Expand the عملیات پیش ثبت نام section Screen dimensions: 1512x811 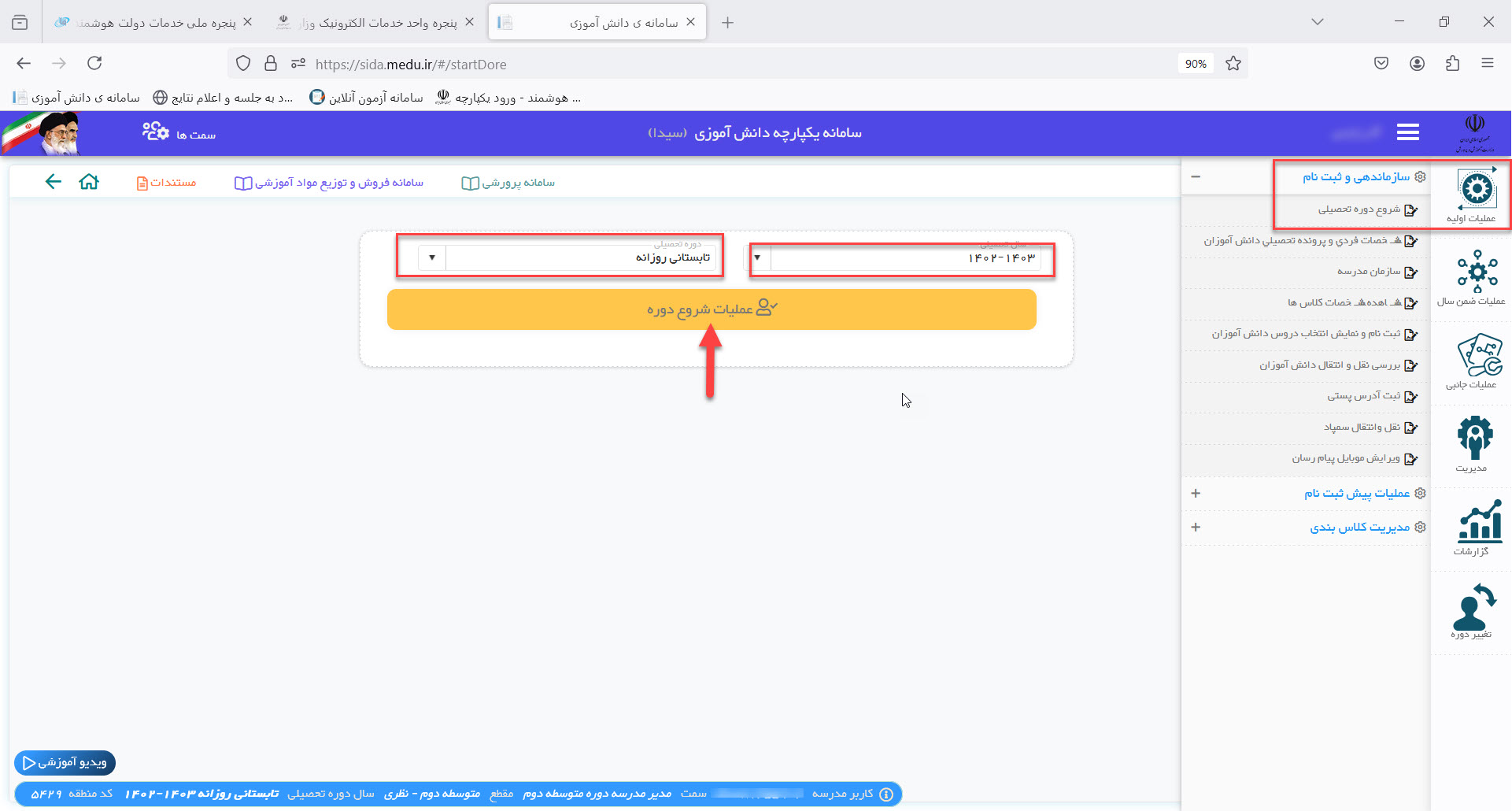click(x=1196, y=493)
